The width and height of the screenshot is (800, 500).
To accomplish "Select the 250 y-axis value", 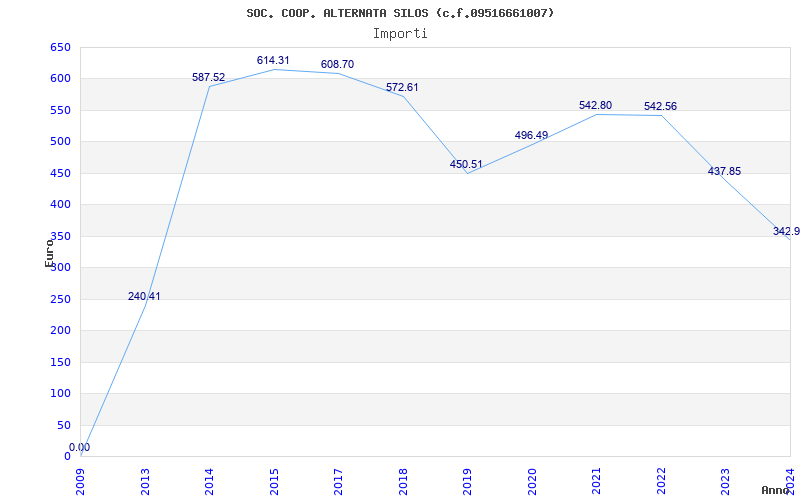I will [60, 299].
